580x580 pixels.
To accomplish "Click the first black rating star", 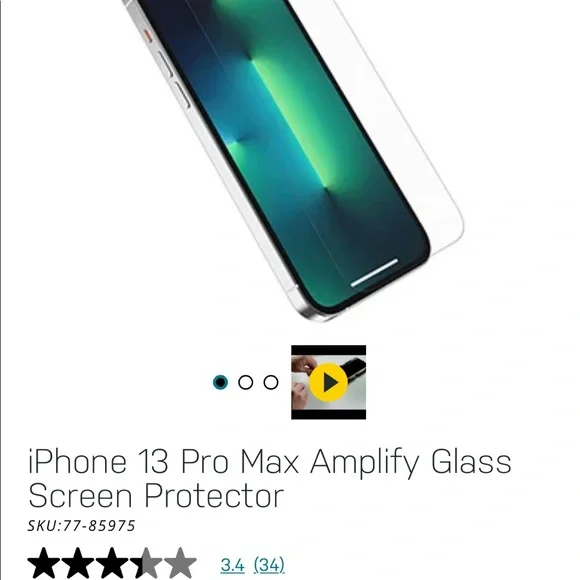I will click(44, 563).
